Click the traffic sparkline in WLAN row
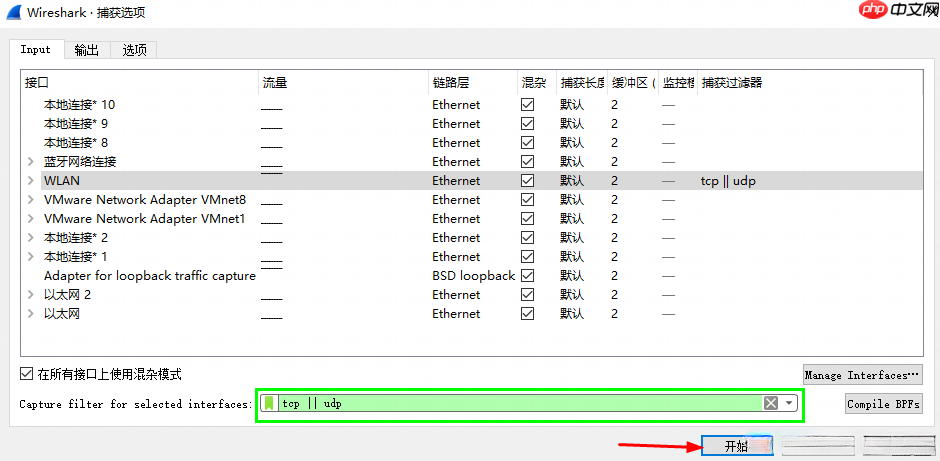940x461 pixels. pos(272,174)
